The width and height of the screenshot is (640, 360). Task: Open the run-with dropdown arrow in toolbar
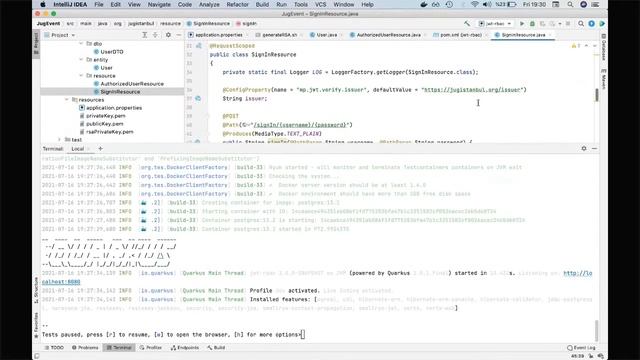point(560,24)
